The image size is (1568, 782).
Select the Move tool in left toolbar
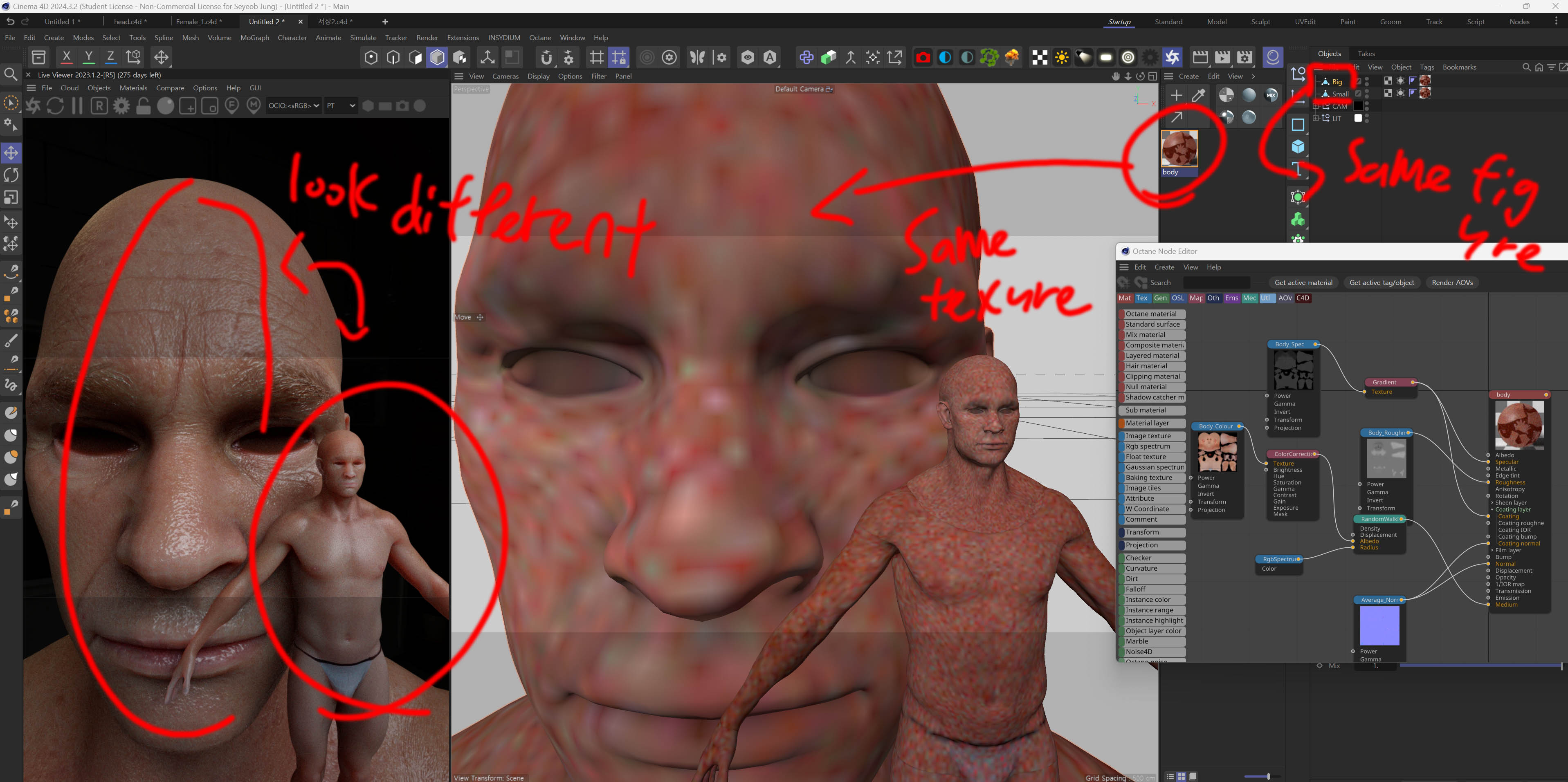tap(11, 153)
